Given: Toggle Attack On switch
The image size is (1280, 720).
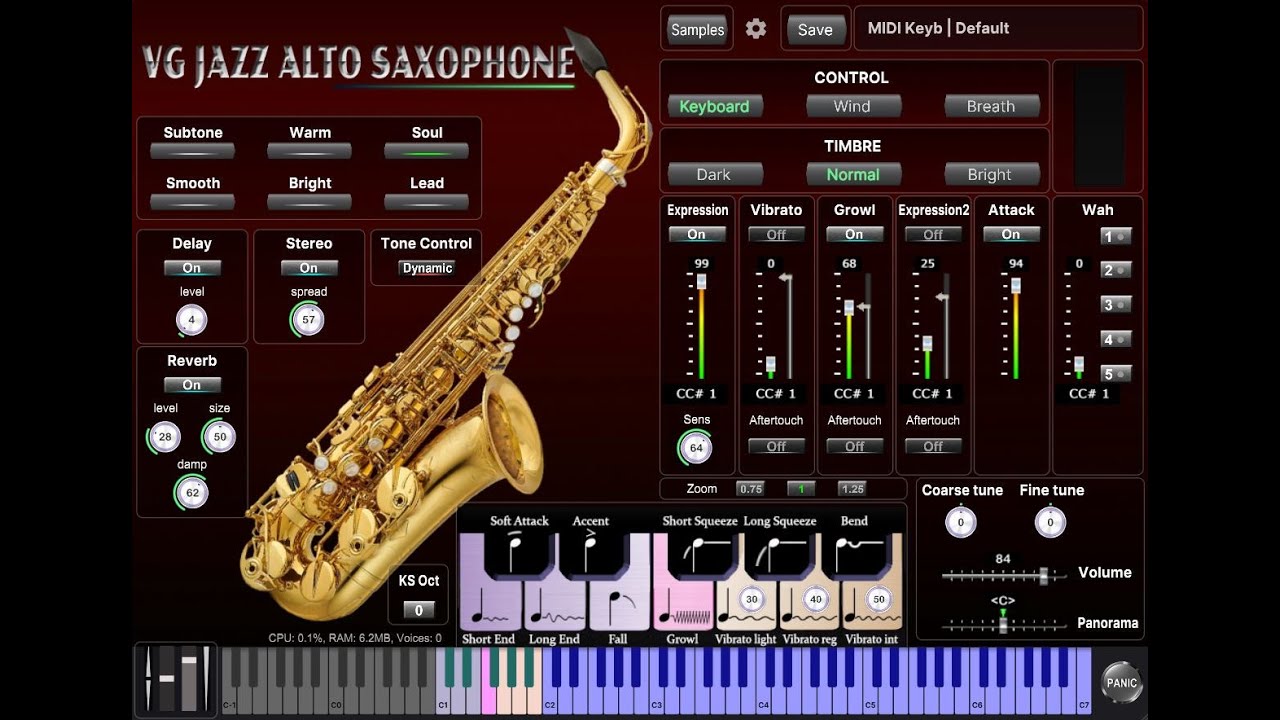Looking at the screenshot, I should (x=1011, y=234).
